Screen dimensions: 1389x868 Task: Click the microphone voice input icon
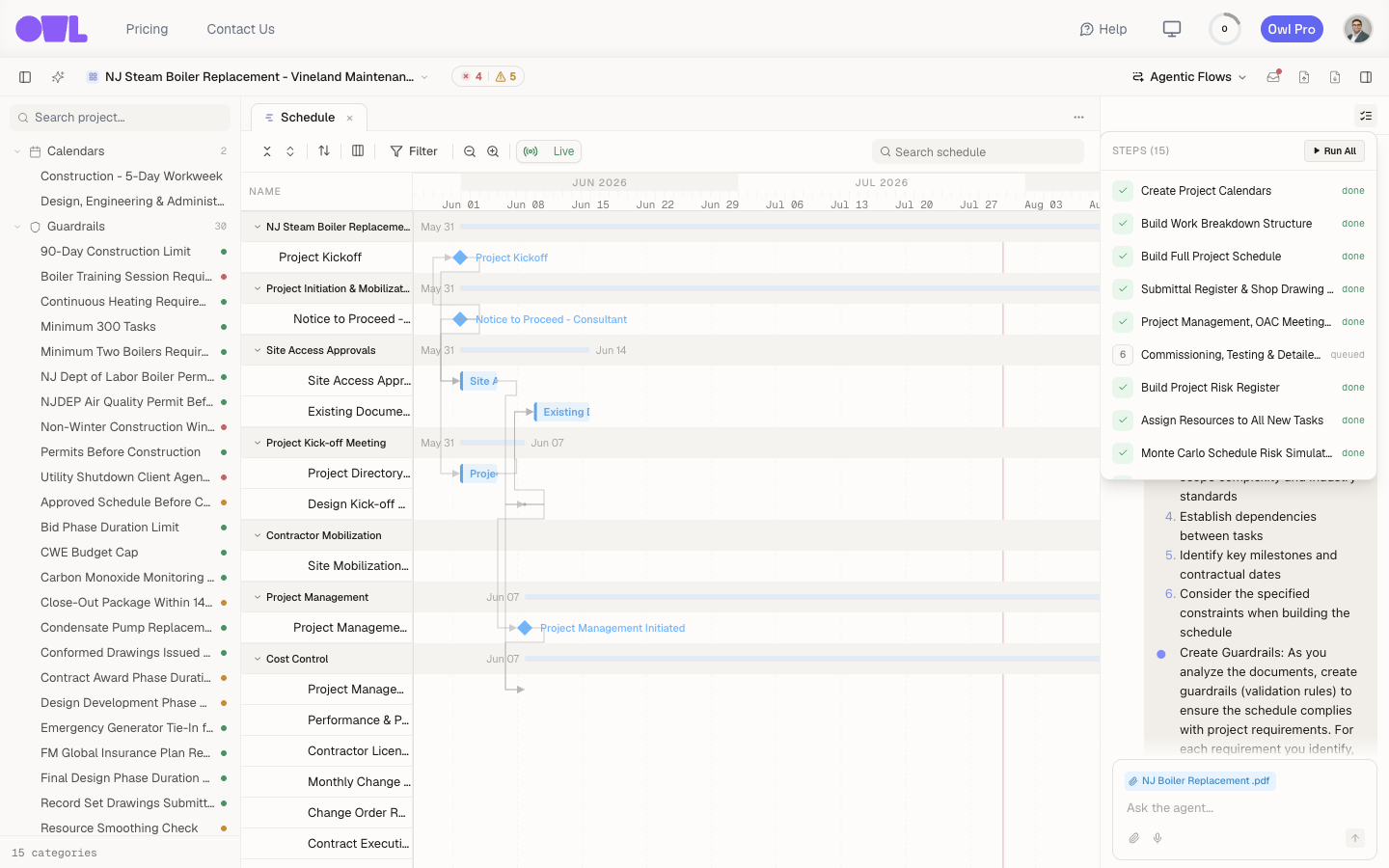click(1157, 838)
